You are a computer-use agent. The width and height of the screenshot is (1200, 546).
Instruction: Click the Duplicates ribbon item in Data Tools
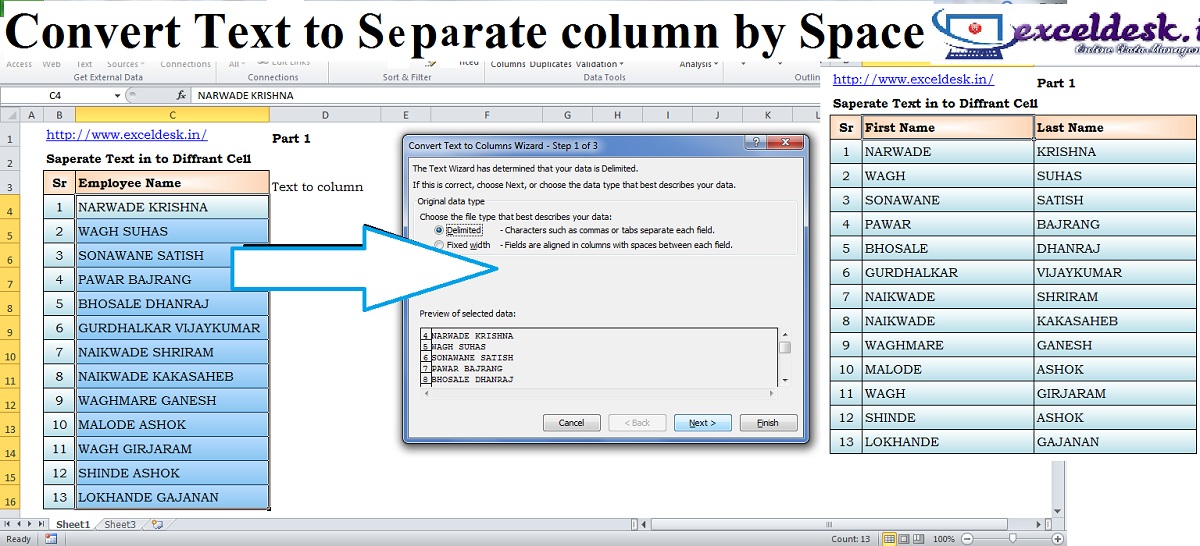[550, 64]
